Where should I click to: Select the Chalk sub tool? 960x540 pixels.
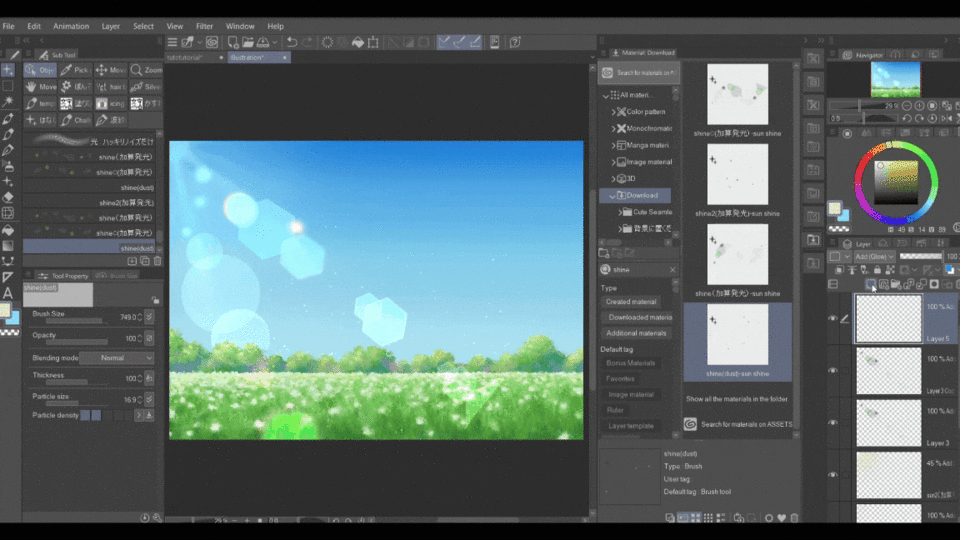click(x=75, y=120)
